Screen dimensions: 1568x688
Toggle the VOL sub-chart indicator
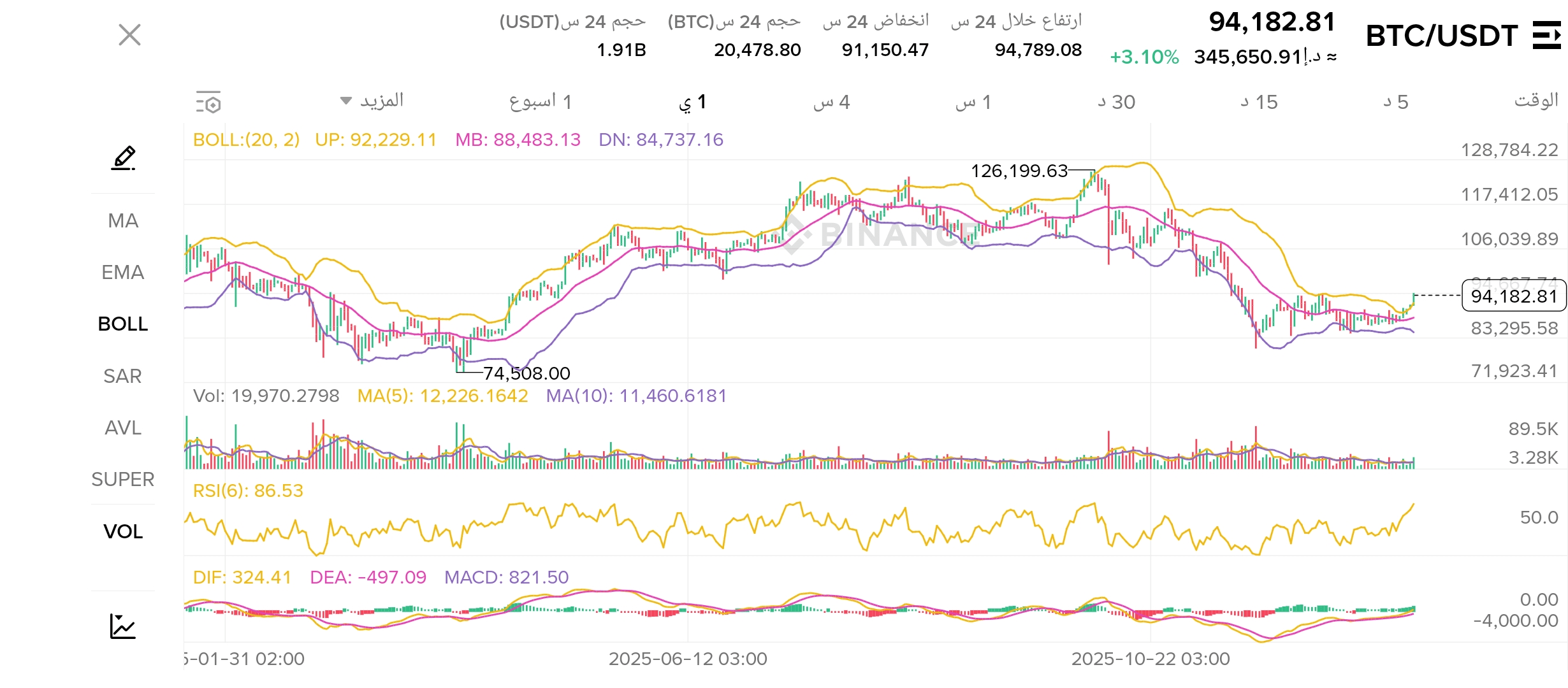pos(123,531)
